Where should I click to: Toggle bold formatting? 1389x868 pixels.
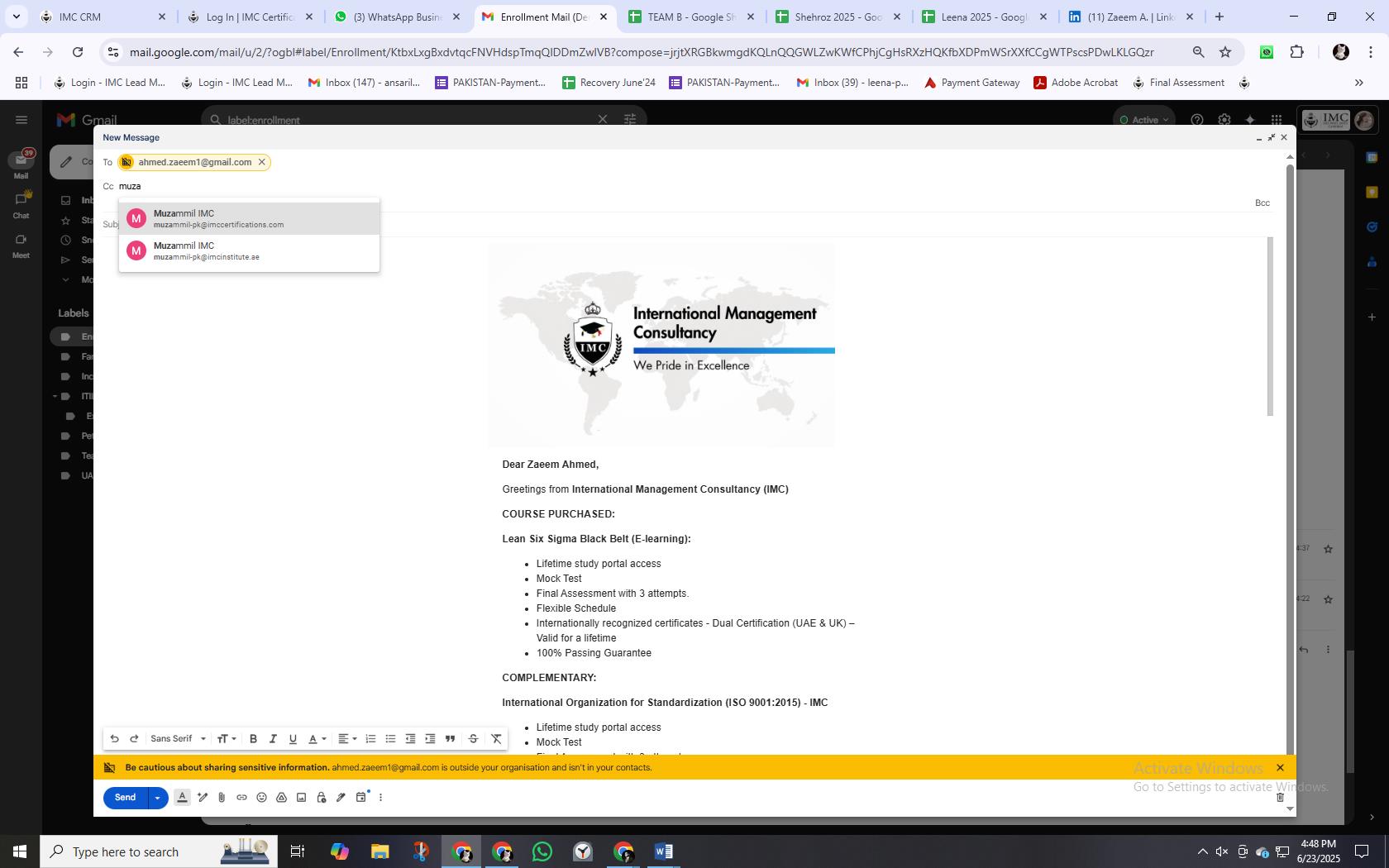253,739
